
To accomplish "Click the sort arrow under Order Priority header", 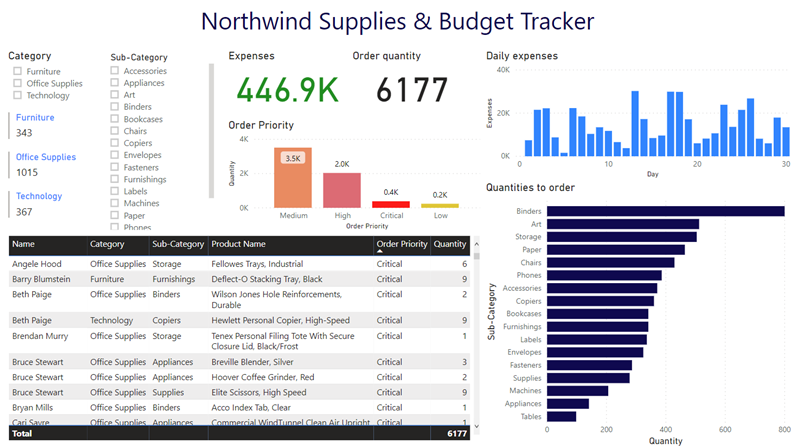I will tap(379, 253).
